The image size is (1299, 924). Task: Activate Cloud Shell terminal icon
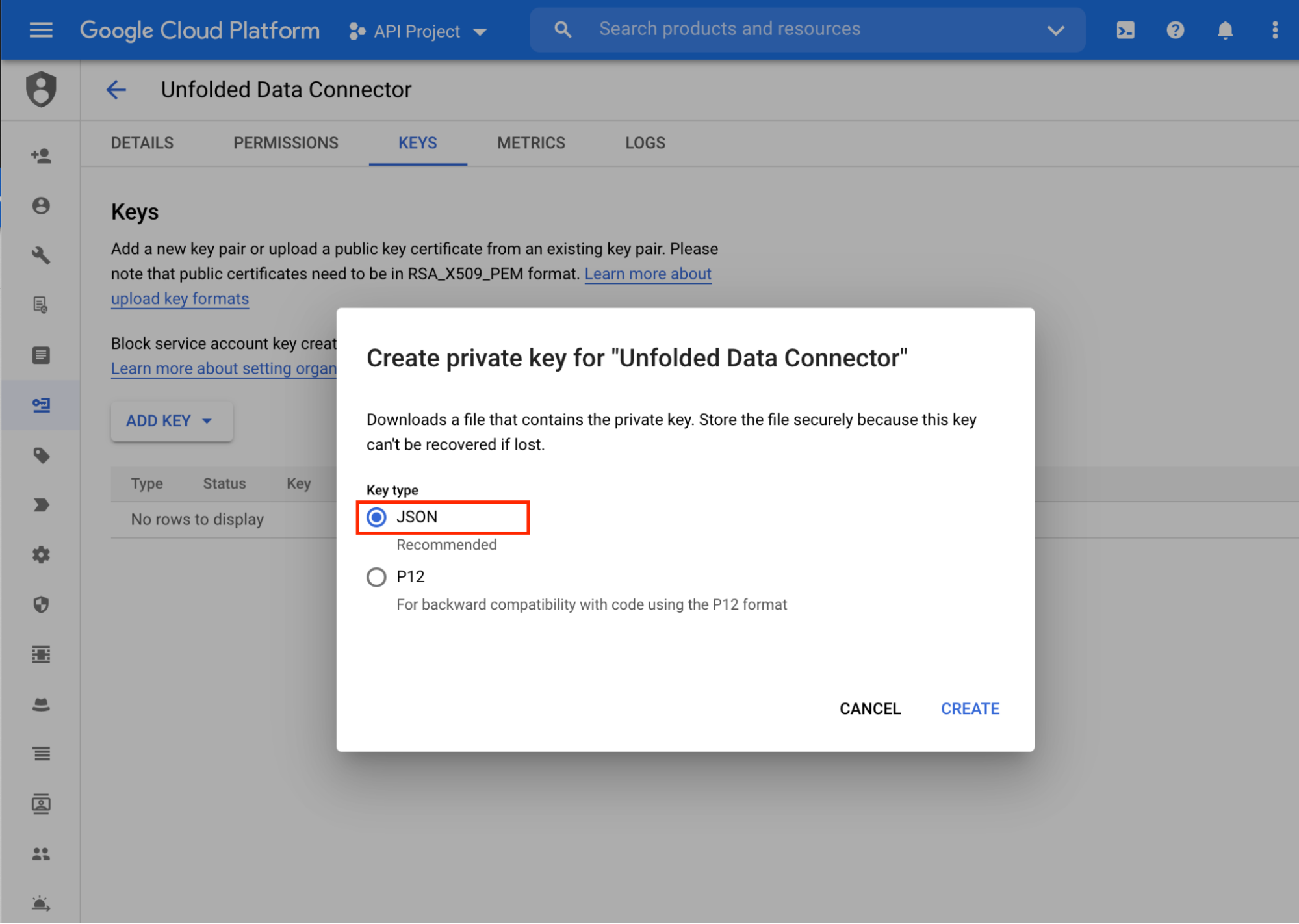(1125, 30)
